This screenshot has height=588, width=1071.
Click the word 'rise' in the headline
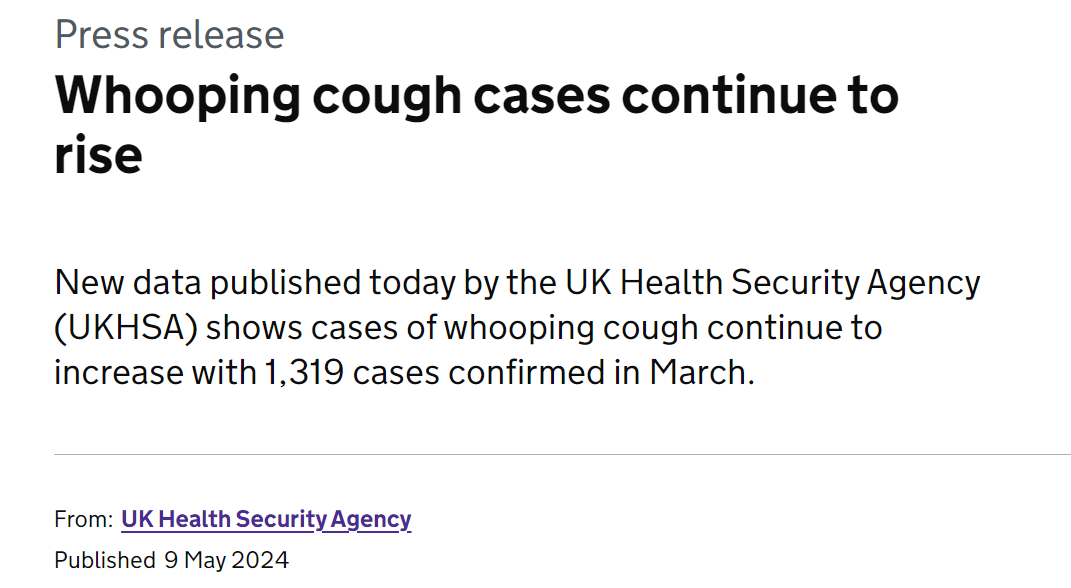[98, 157]
